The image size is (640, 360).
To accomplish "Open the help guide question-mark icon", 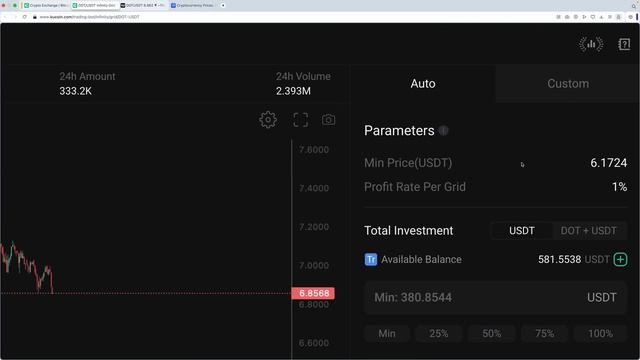I will click(x=624, y=44).
